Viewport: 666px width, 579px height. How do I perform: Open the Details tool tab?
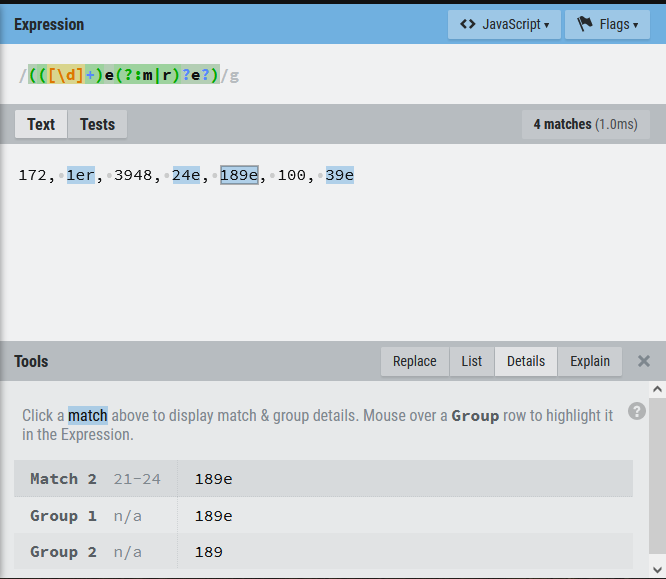(x=526, y=361)
